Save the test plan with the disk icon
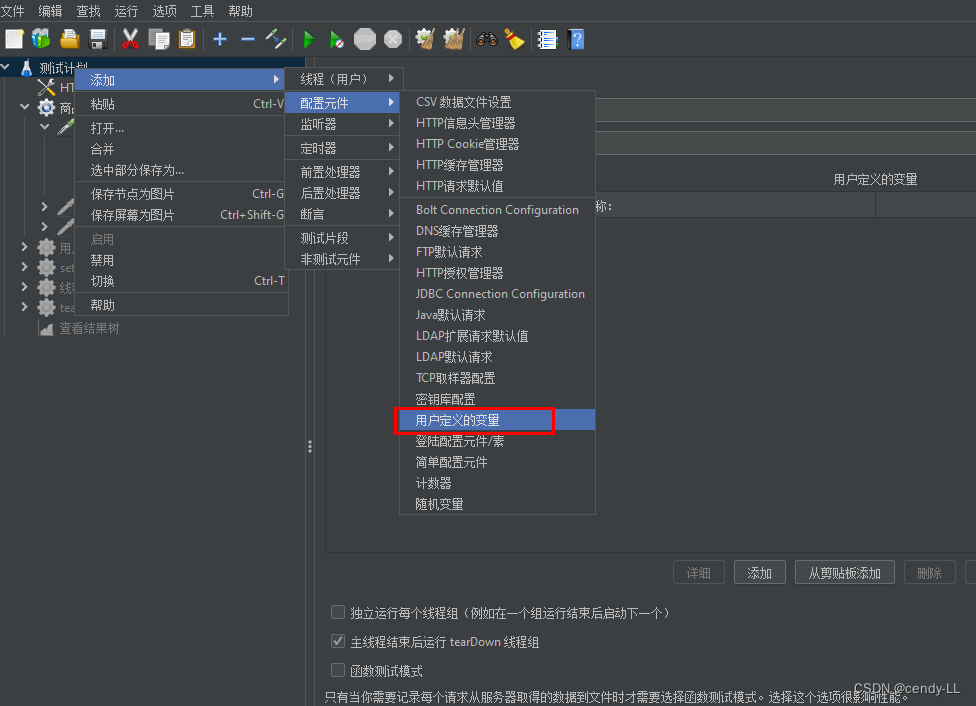Image resolution: width=976 pixels, height=706 pixels. pyautogui.click(x=97, y=39)
